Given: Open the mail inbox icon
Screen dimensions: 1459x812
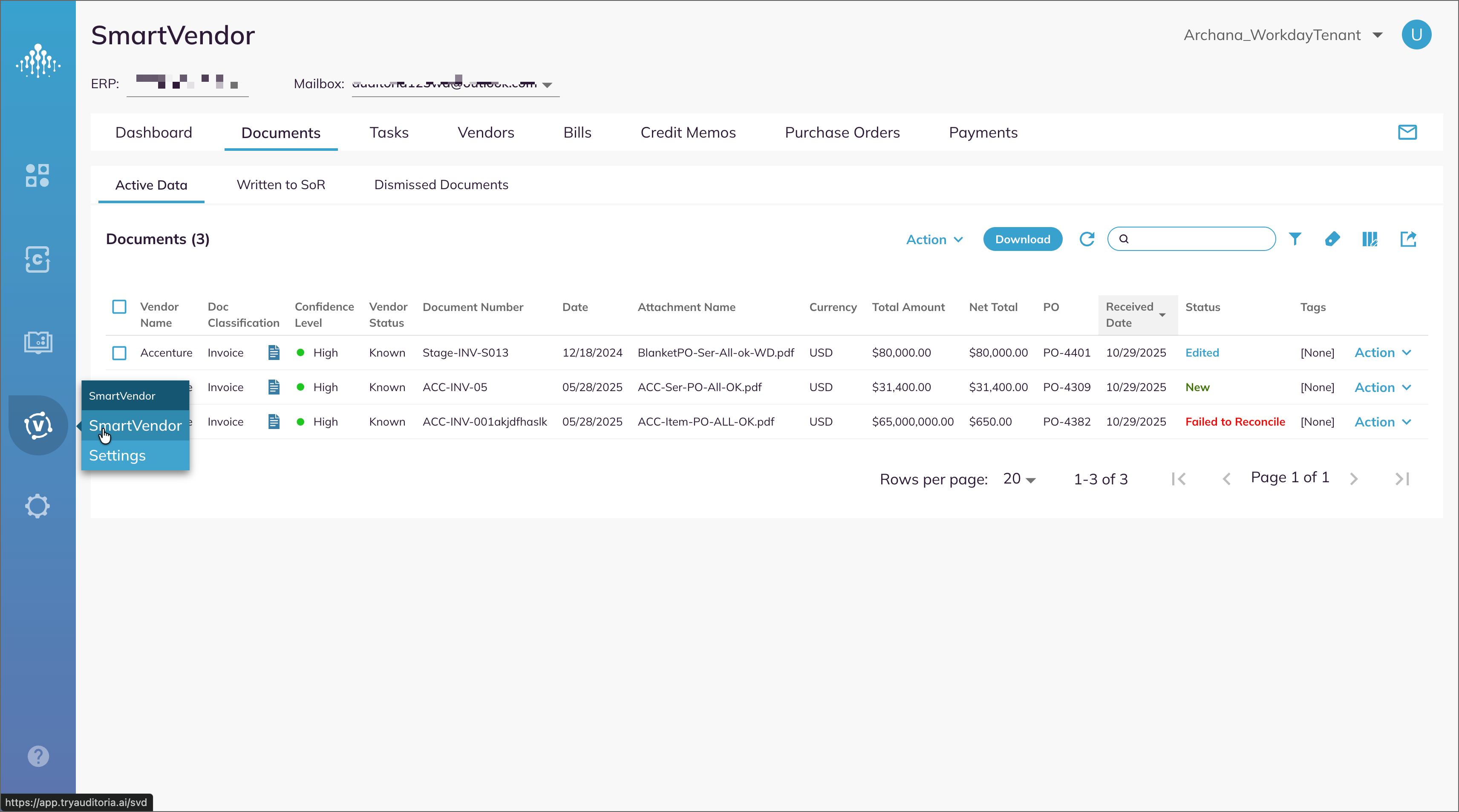Looking at the screenshot, I should (x=1407, y=132).
